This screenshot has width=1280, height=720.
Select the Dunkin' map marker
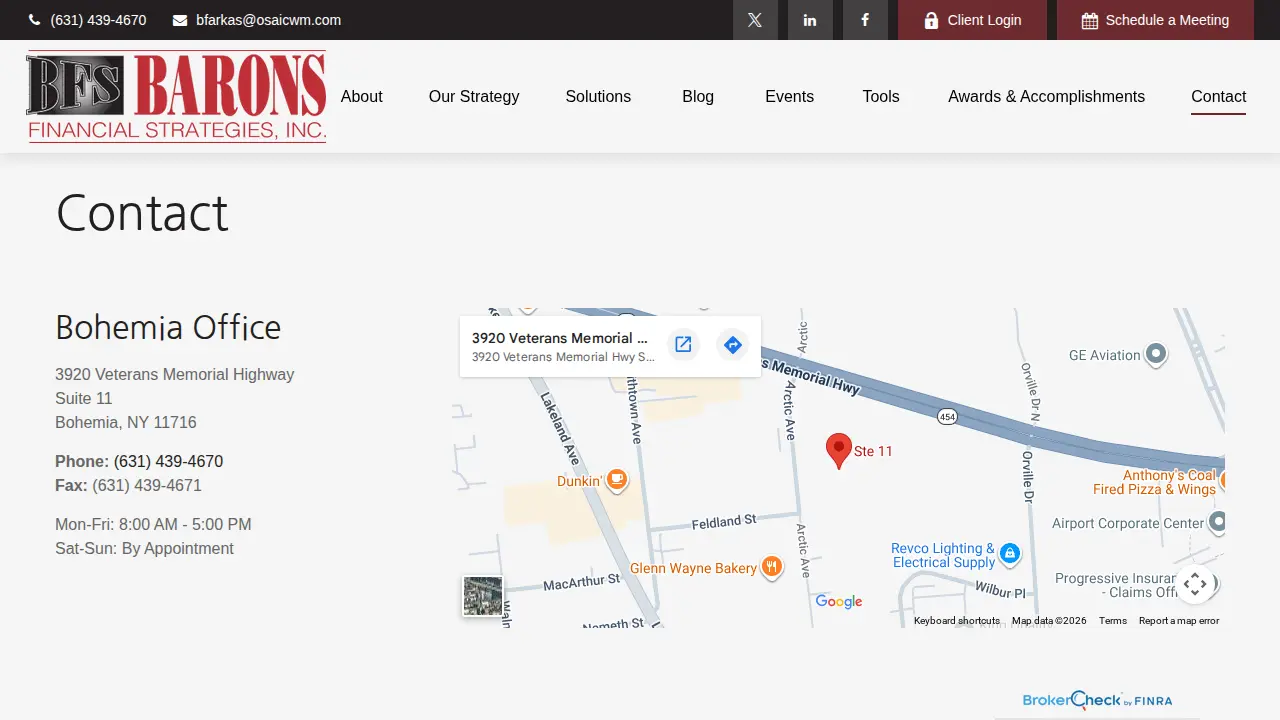pos(617,481)
